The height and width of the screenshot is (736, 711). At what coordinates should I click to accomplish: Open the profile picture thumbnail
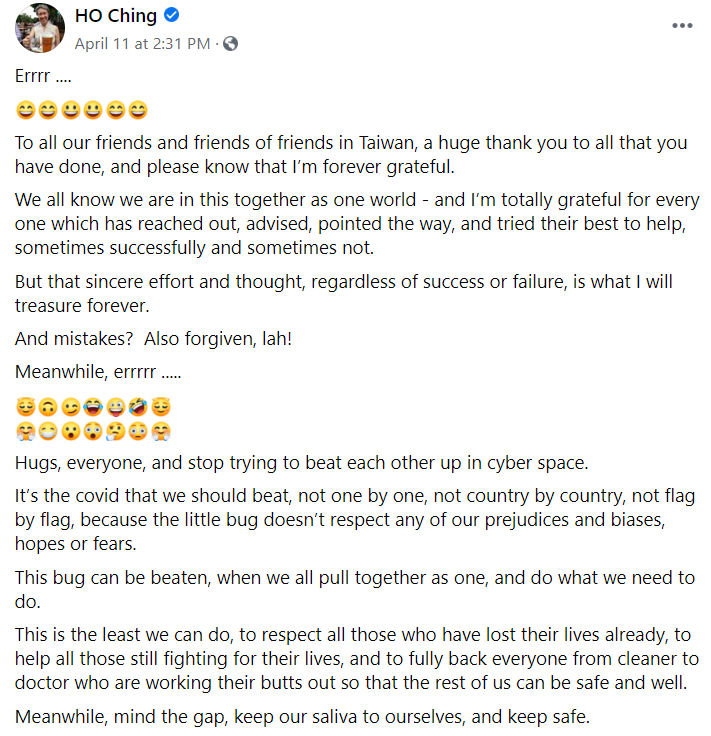[40, 28]
